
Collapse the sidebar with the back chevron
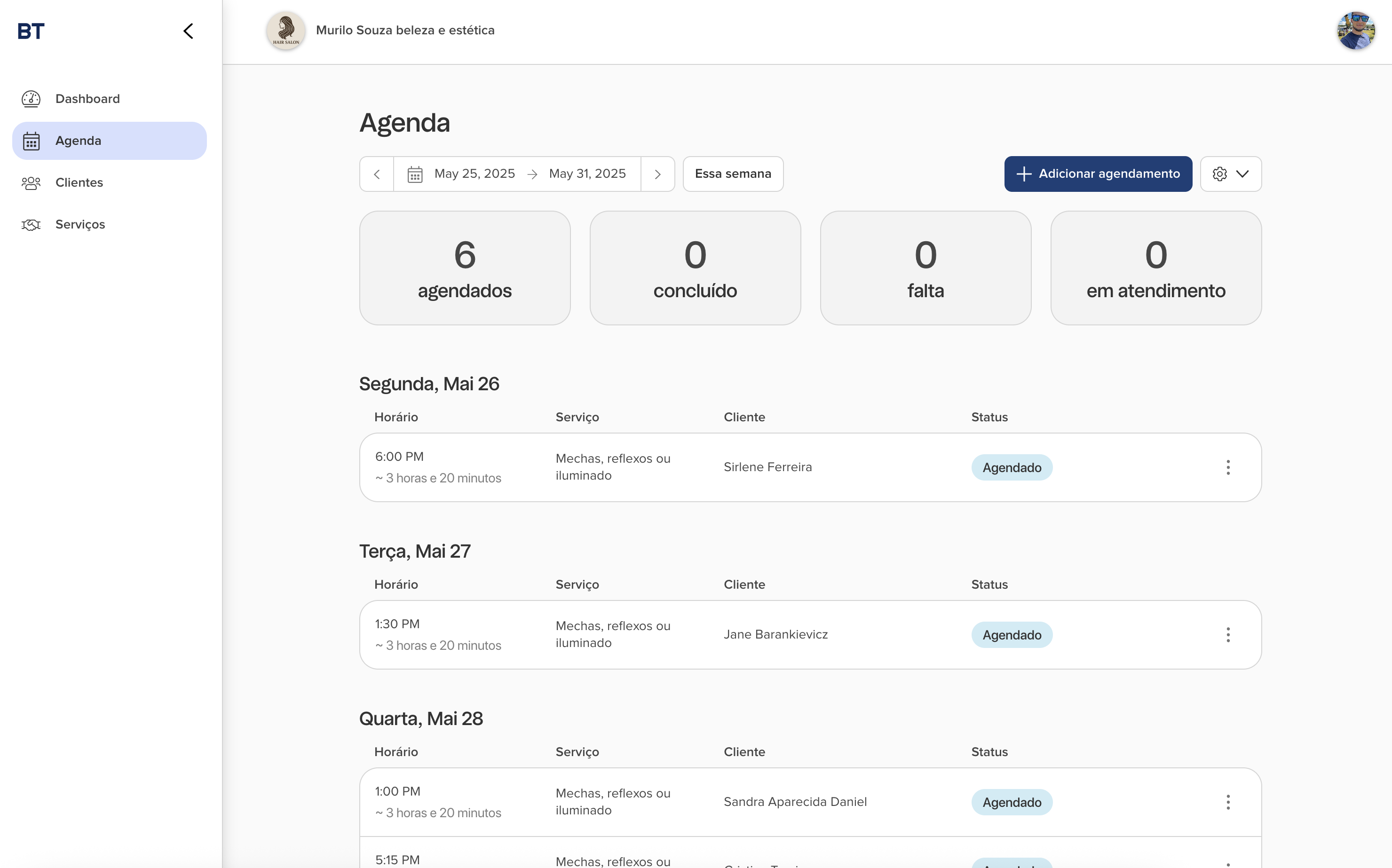188,31
